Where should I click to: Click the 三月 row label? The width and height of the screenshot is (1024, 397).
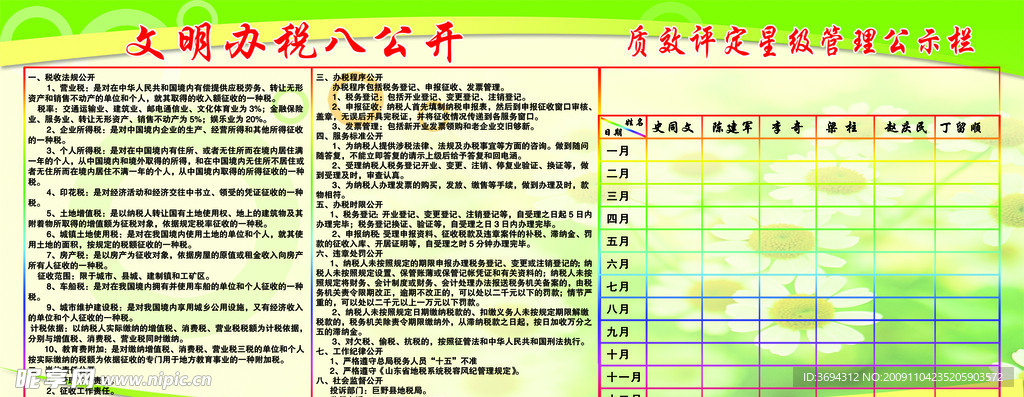617,196
